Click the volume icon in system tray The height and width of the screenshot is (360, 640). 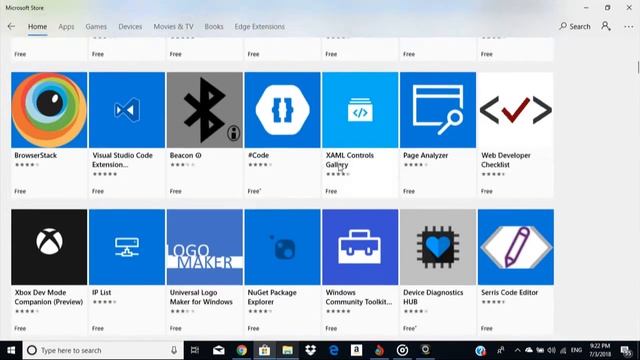(x=551, y=350)
